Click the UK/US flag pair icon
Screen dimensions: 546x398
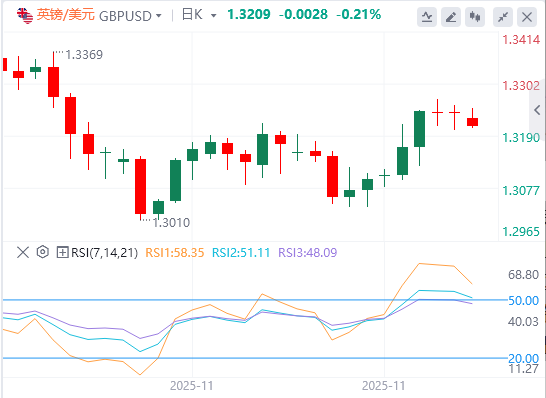(x=25, y=15)
